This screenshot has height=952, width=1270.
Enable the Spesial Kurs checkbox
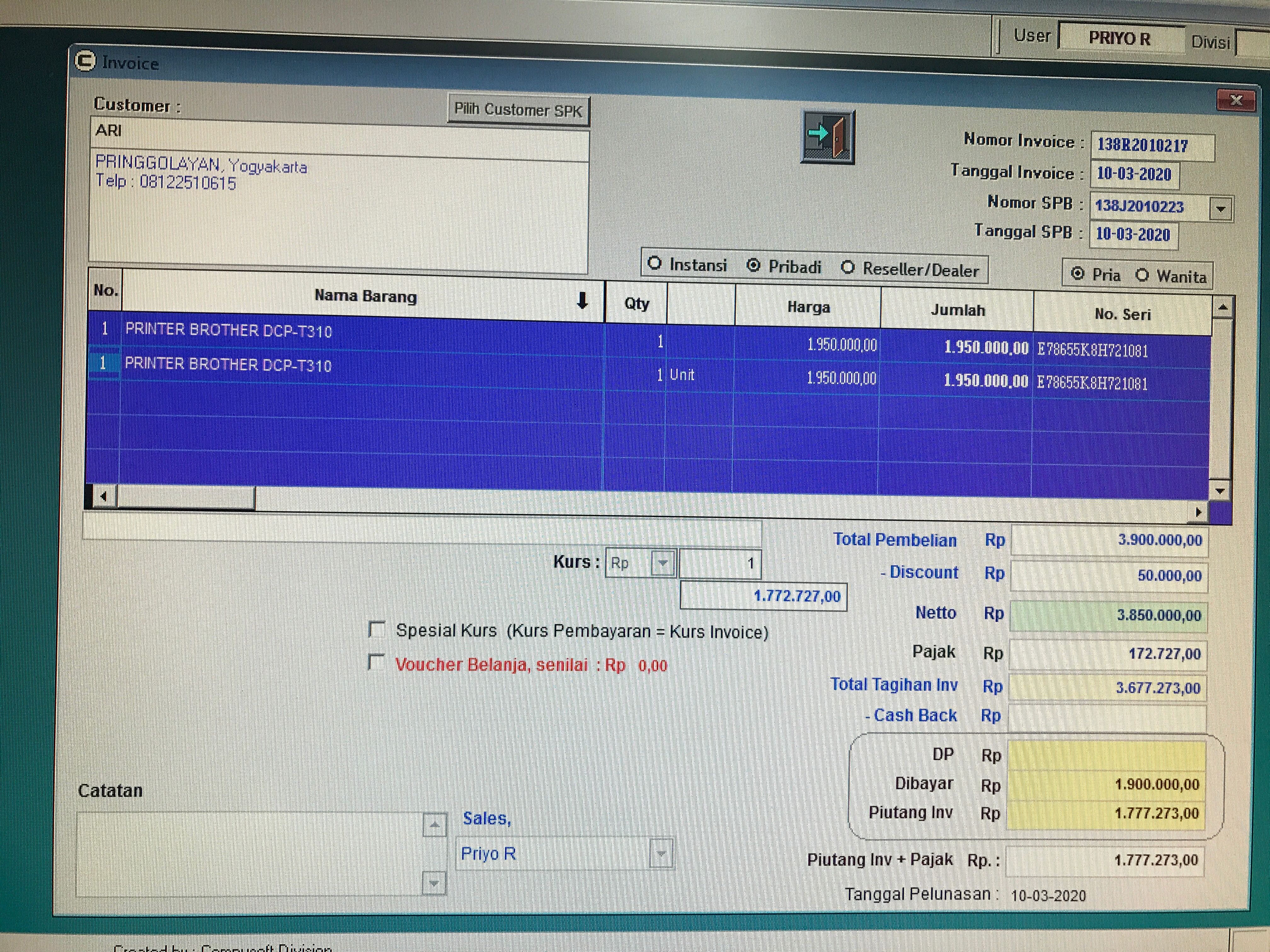click(x=377, y=630)
